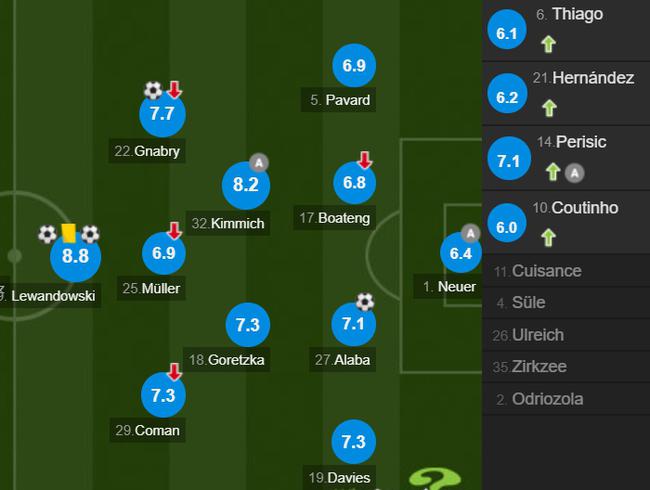Click the assist badge on Neuer
Screen dimensions: 650x490
[471, 233]
